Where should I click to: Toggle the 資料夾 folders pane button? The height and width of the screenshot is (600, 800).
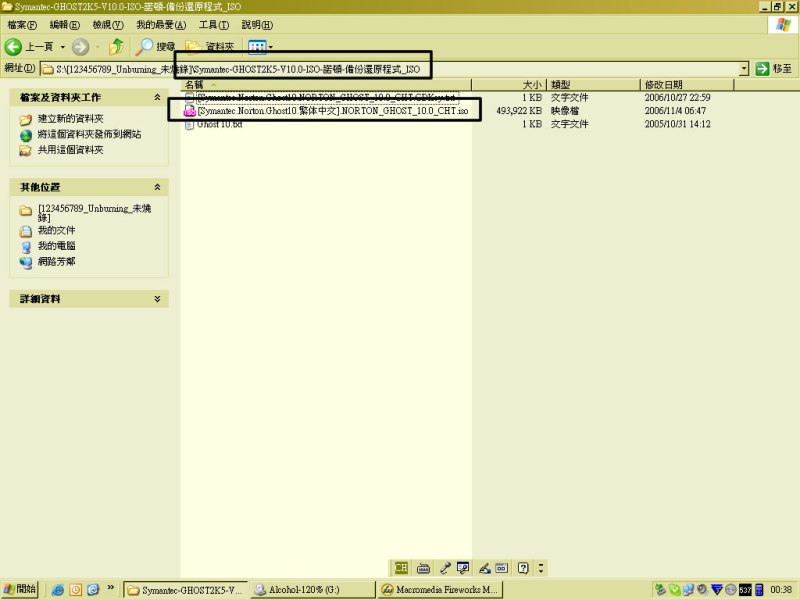(210, 47)
